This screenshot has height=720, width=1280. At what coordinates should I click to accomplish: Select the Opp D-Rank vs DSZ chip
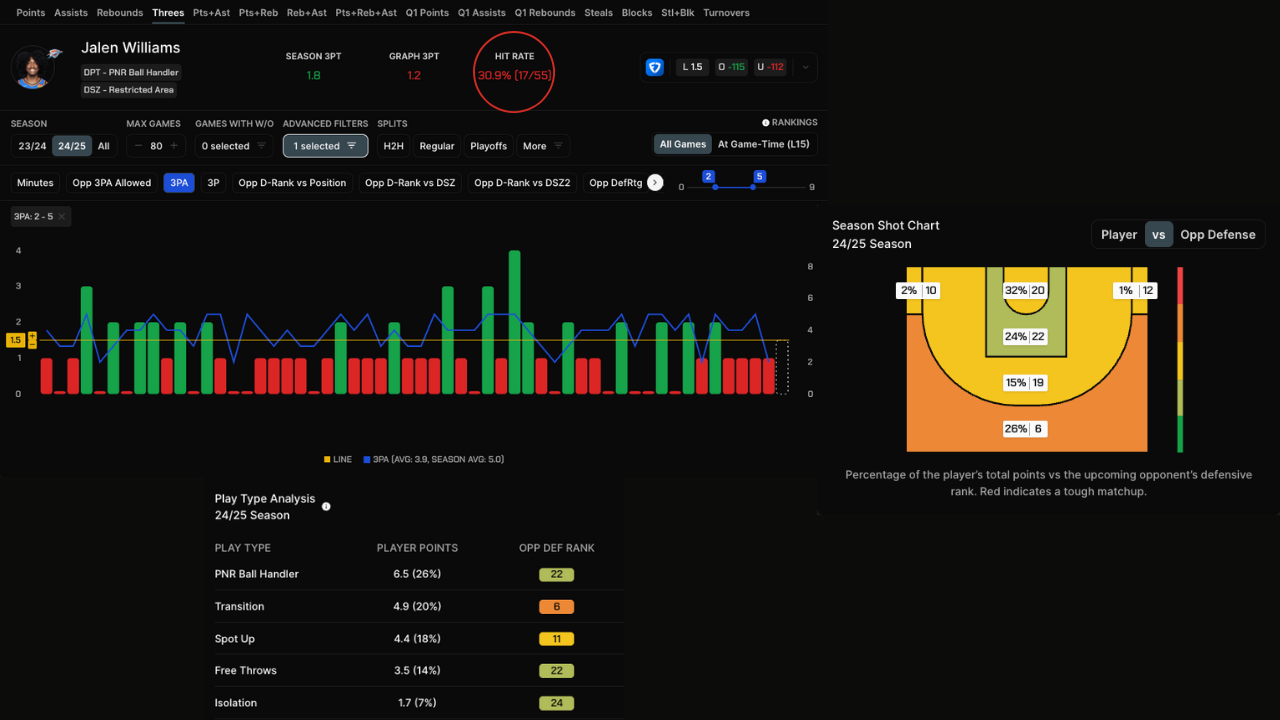(410, 183)
